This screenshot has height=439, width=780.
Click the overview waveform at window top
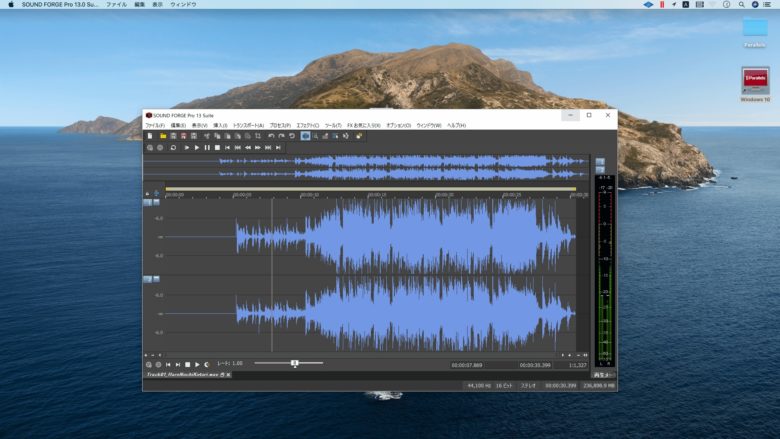tap(367, 168)
